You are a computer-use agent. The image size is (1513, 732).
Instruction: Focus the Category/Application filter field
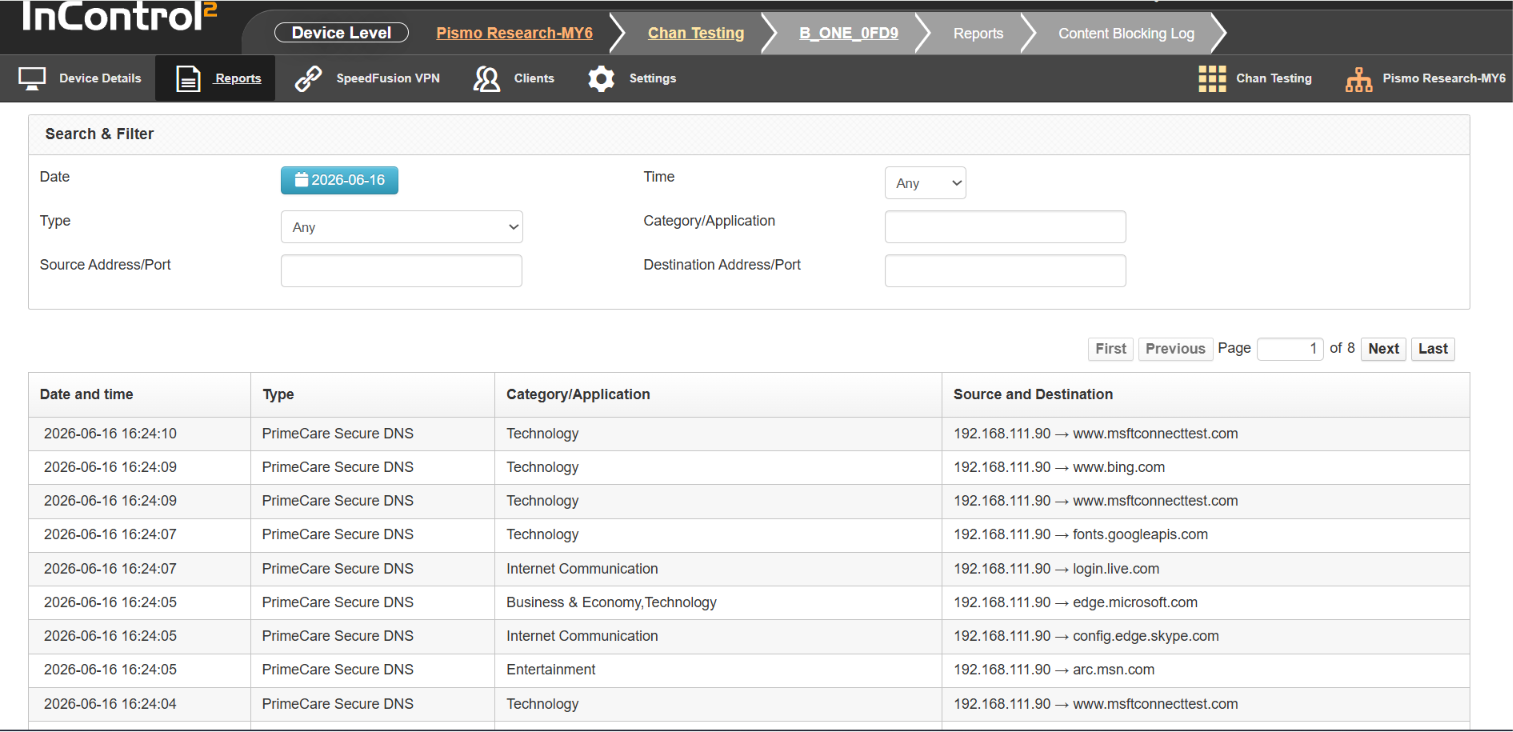click(x=1005, y=227)
